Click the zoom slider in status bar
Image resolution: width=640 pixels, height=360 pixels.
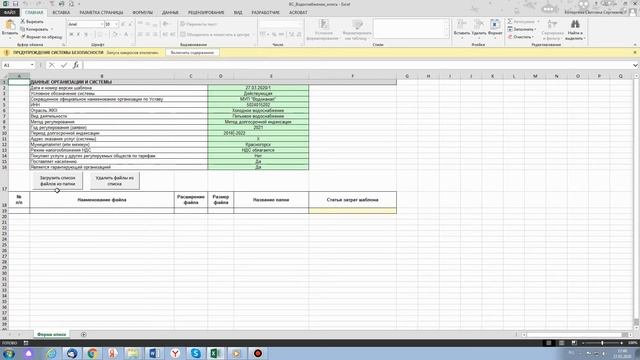point(602,343)
